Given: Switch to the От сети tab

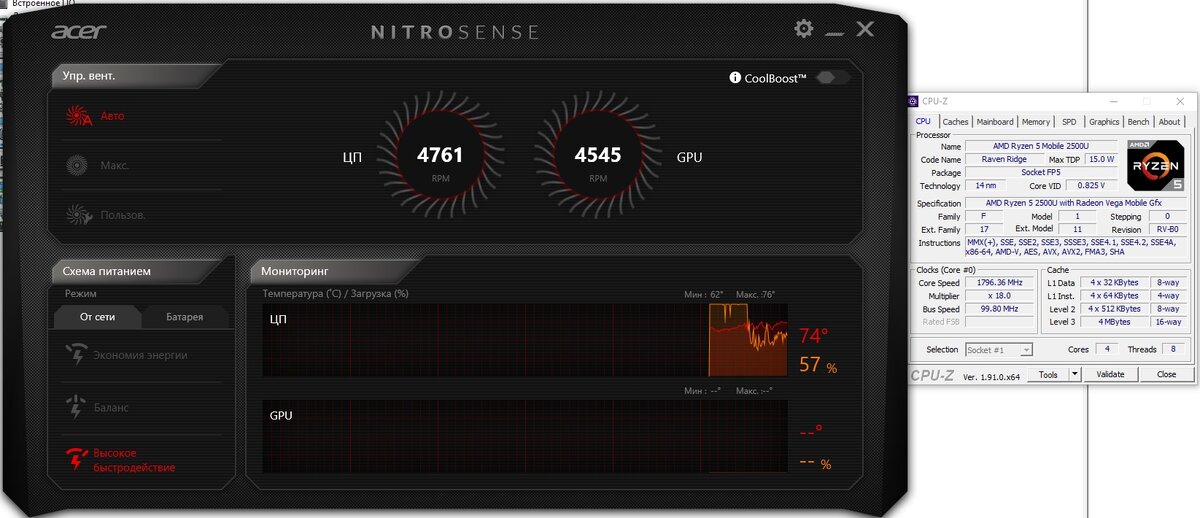Looking at the screenshot, I should [97, 317].
